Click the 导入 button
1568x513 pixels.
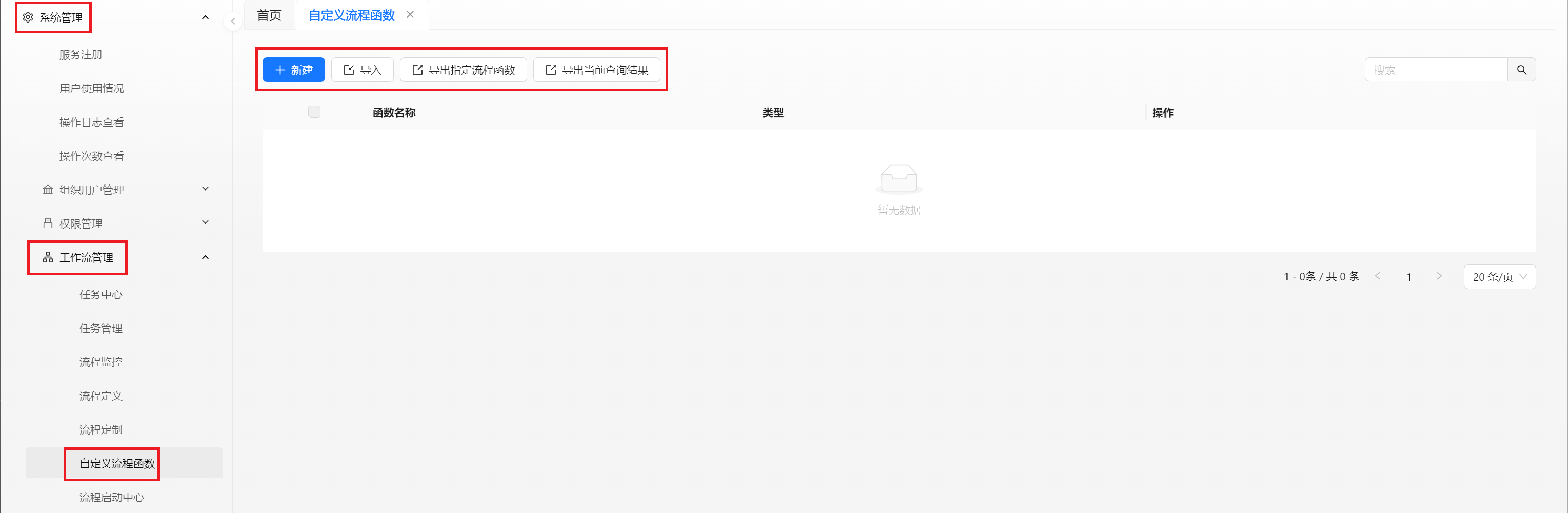(x=362, y=70)
